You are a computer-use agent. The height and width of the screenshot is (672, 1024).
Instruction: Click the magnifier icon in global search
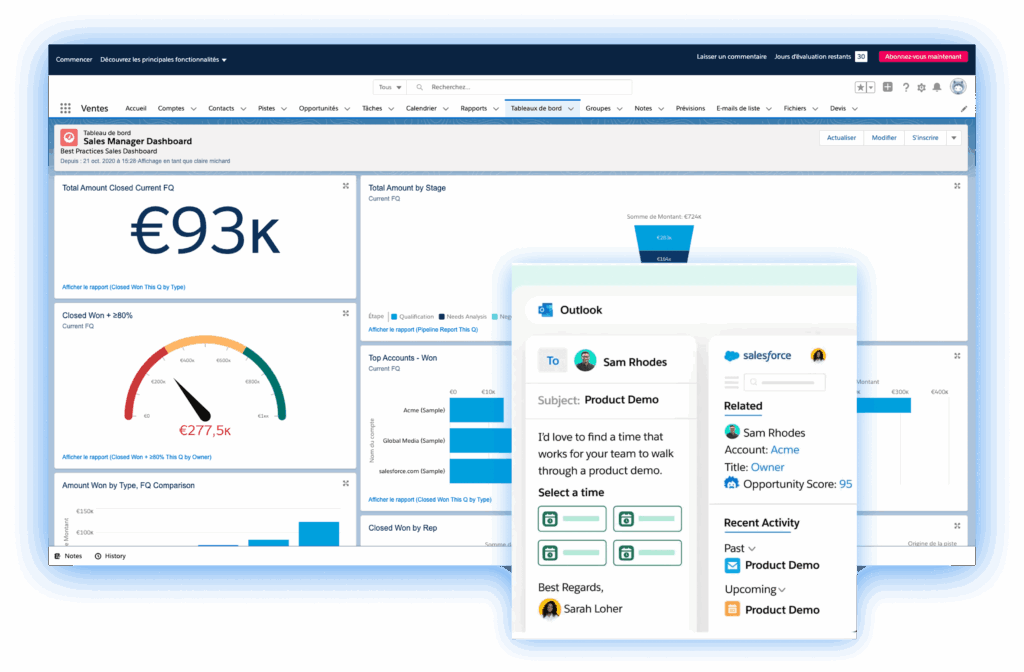[x=419, y=87]
